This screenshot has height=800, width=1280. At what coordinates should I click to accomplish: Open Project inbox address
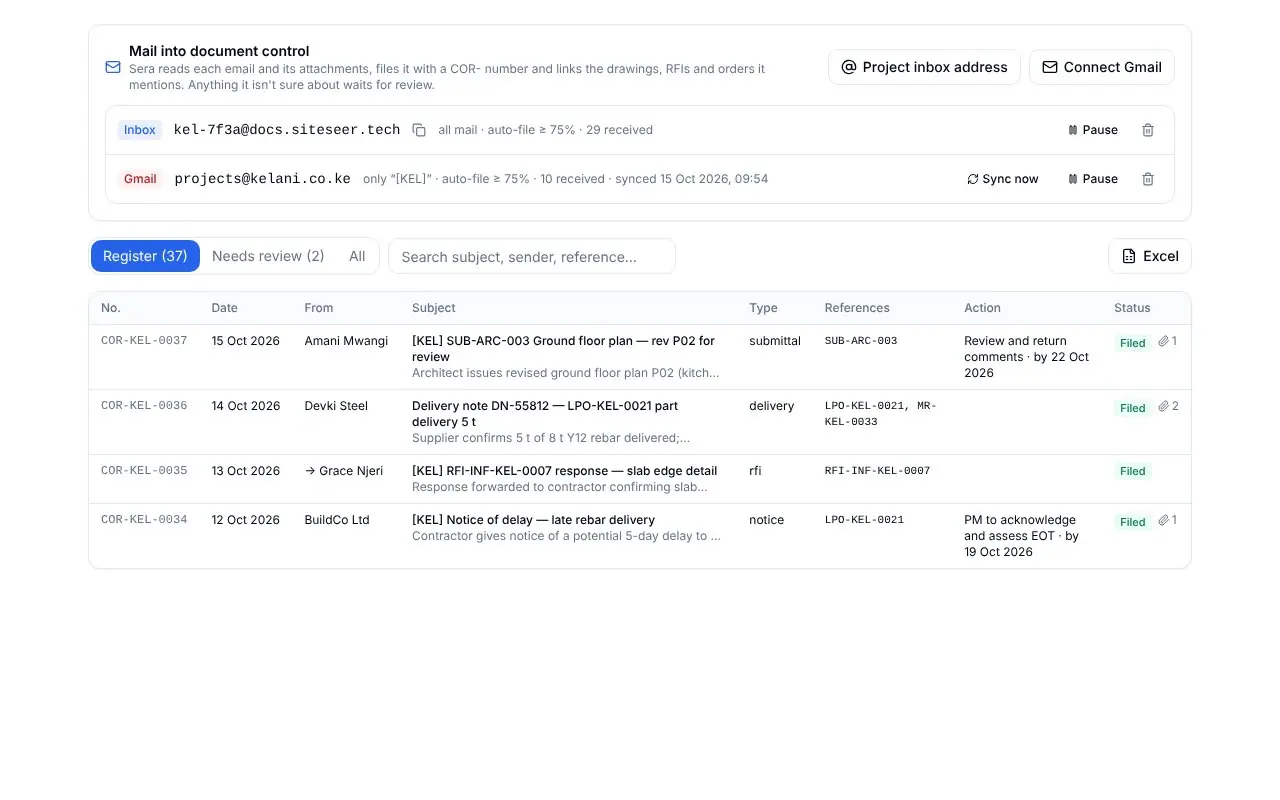pyautogui.click(x=924, y=67)
